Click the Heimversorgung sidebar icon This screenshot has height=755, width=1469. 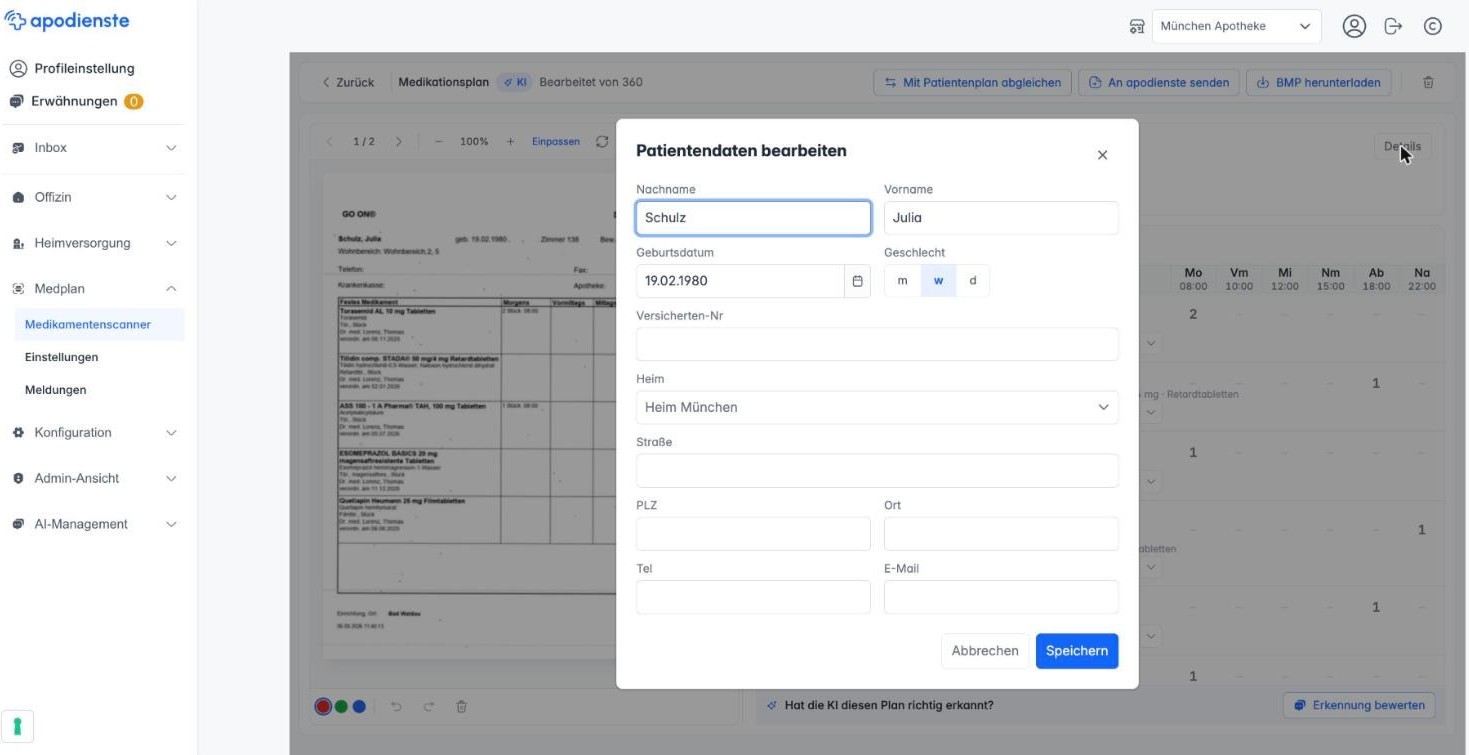pyautogui.click(x=16, y=243)
